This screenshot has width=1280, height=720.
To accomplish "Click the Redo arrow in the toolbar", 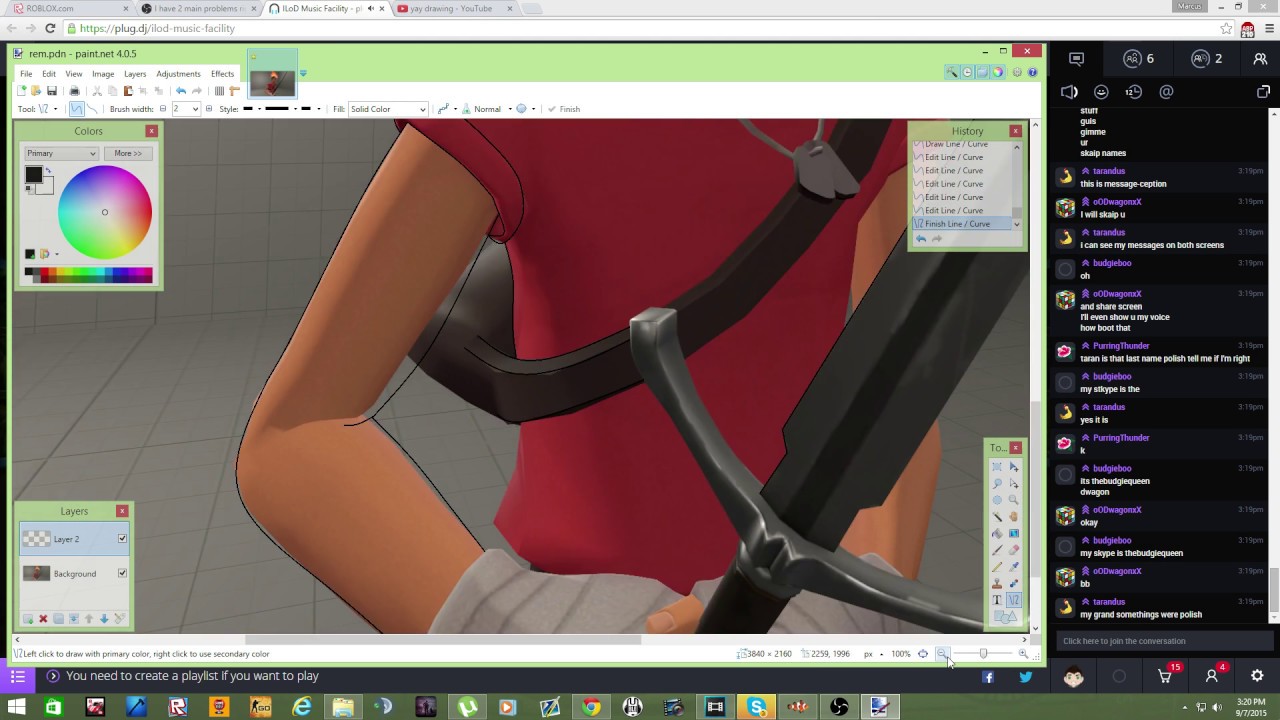I will click(x=196, y=91).
